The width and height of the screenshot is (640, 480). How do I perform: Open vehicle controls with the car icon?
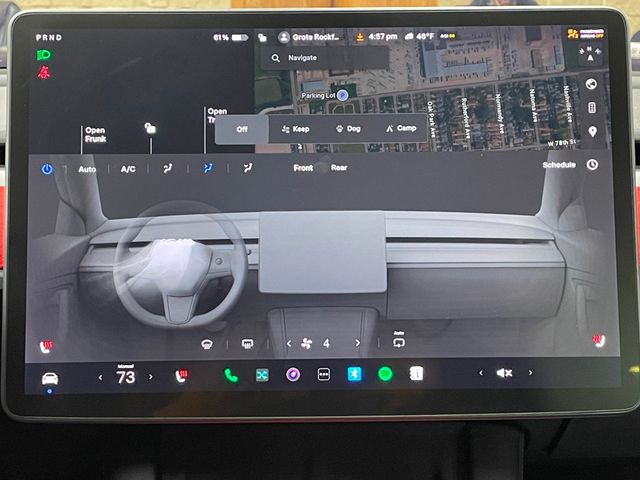50,379
